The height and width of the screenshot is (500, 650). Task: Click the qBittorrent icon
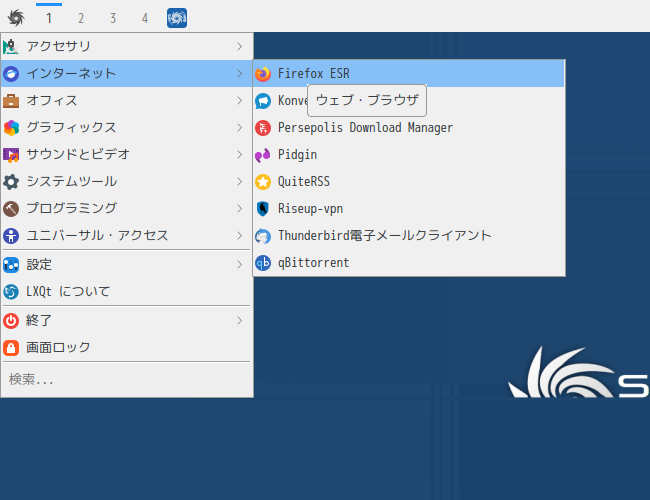point(263,262)
